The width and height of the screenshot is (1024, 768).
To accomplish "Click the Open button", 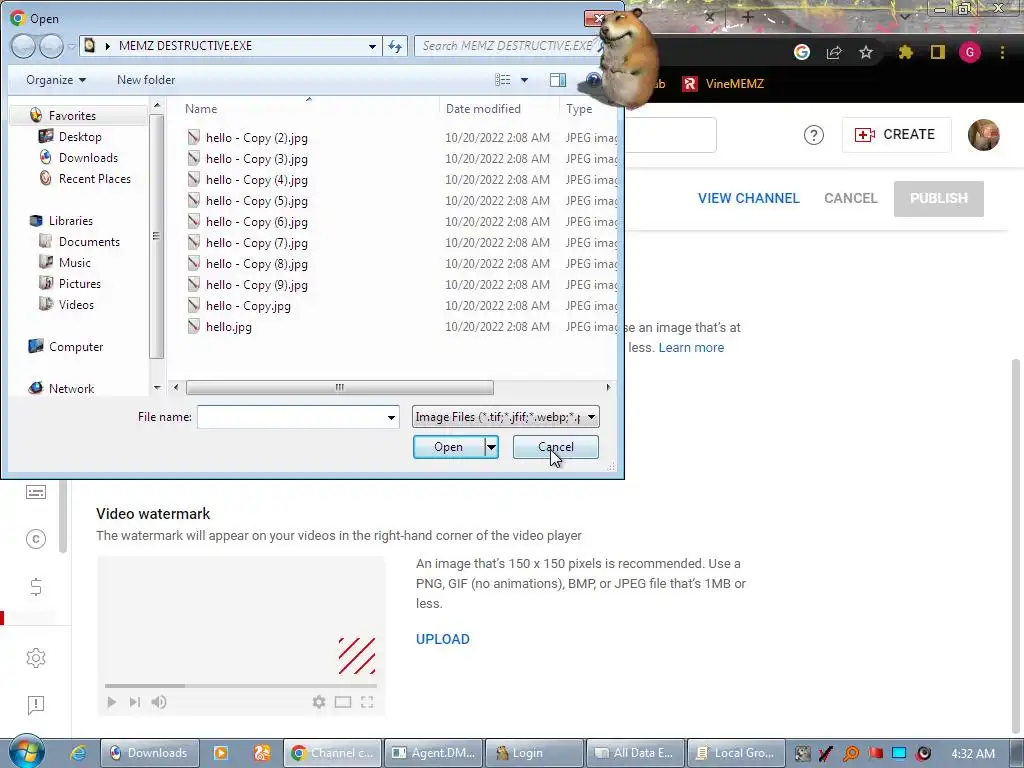I will tap(449, 447).
